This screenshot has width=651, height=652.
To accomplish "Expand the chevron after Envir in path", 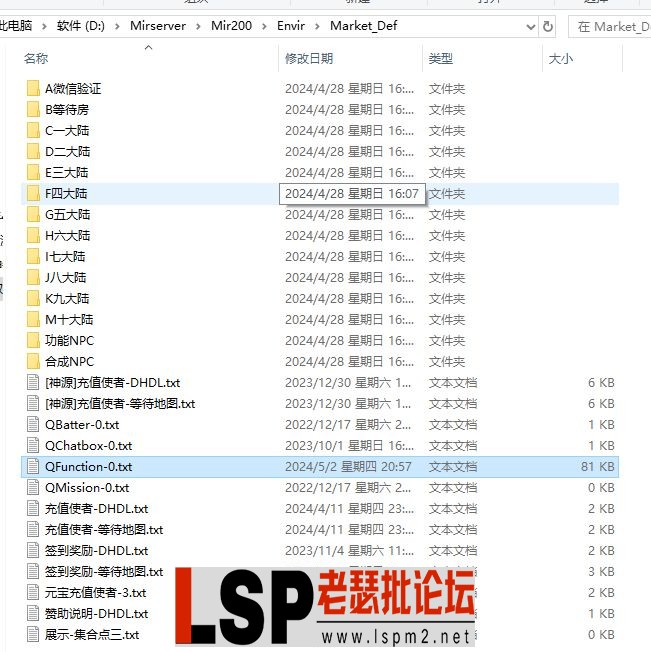I will (317, 26).
